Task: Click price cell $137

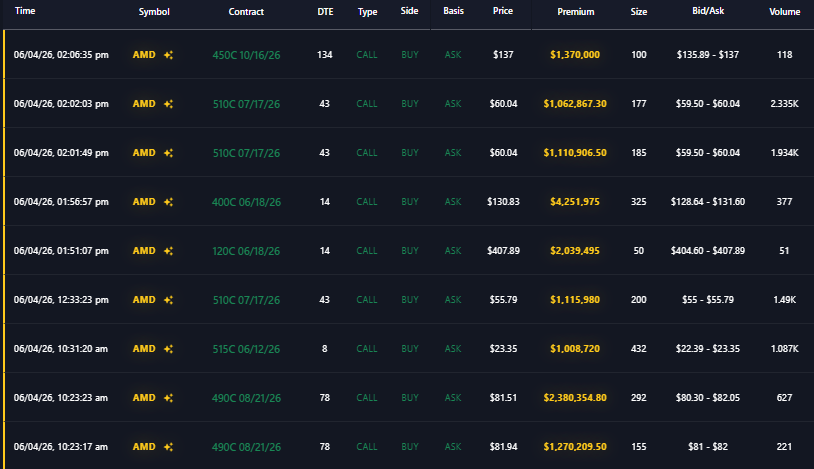Action: point(503,55)
